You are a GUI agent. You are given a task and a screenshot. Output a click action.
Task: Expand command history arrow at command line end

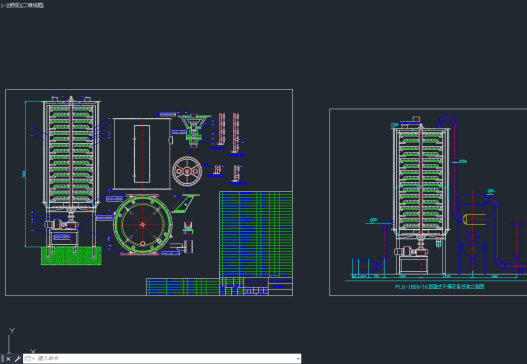(298, 359)
